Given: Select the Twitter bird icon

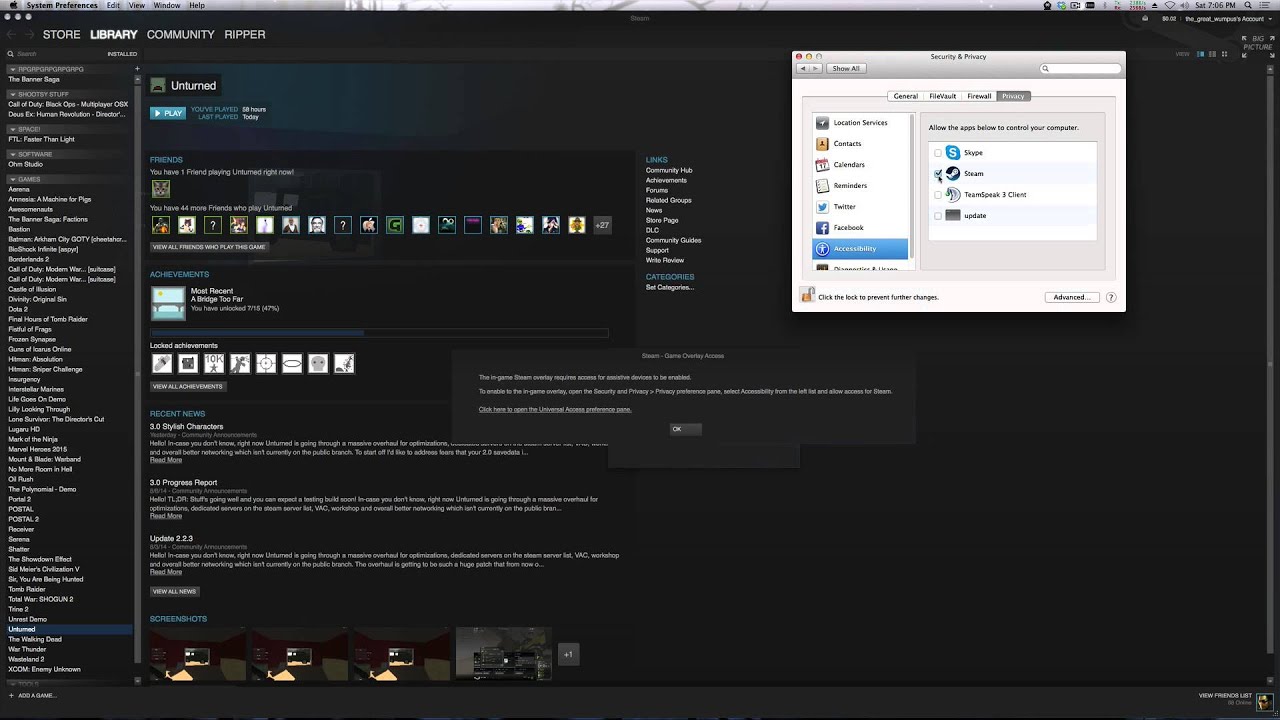Looking at the screenshot, I should click(822, 207).
